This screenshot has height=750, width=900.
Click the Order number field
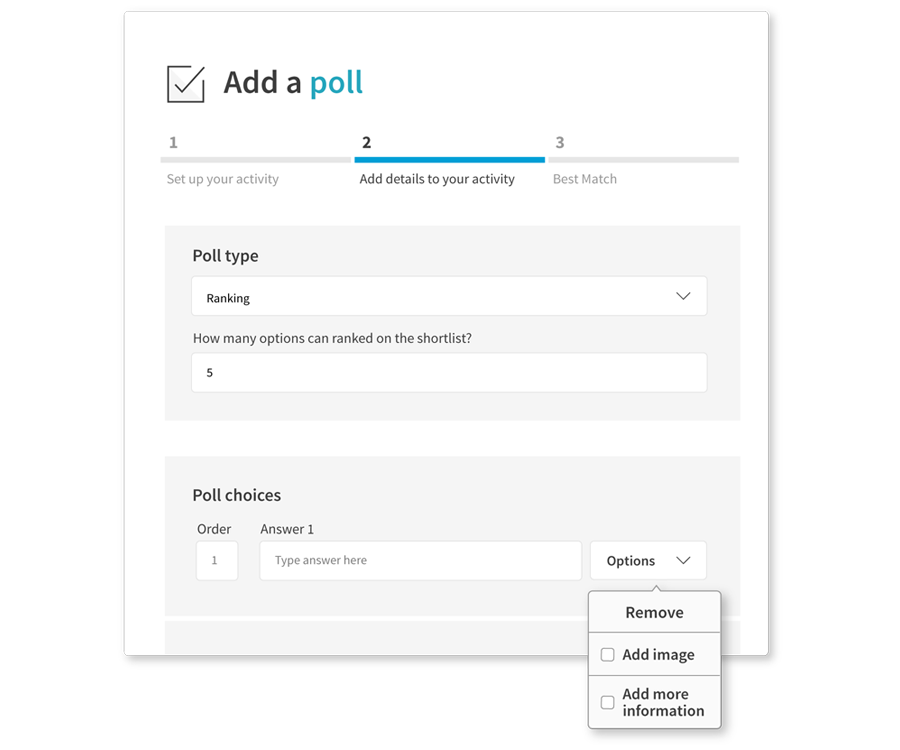click(x=216, y=560)
